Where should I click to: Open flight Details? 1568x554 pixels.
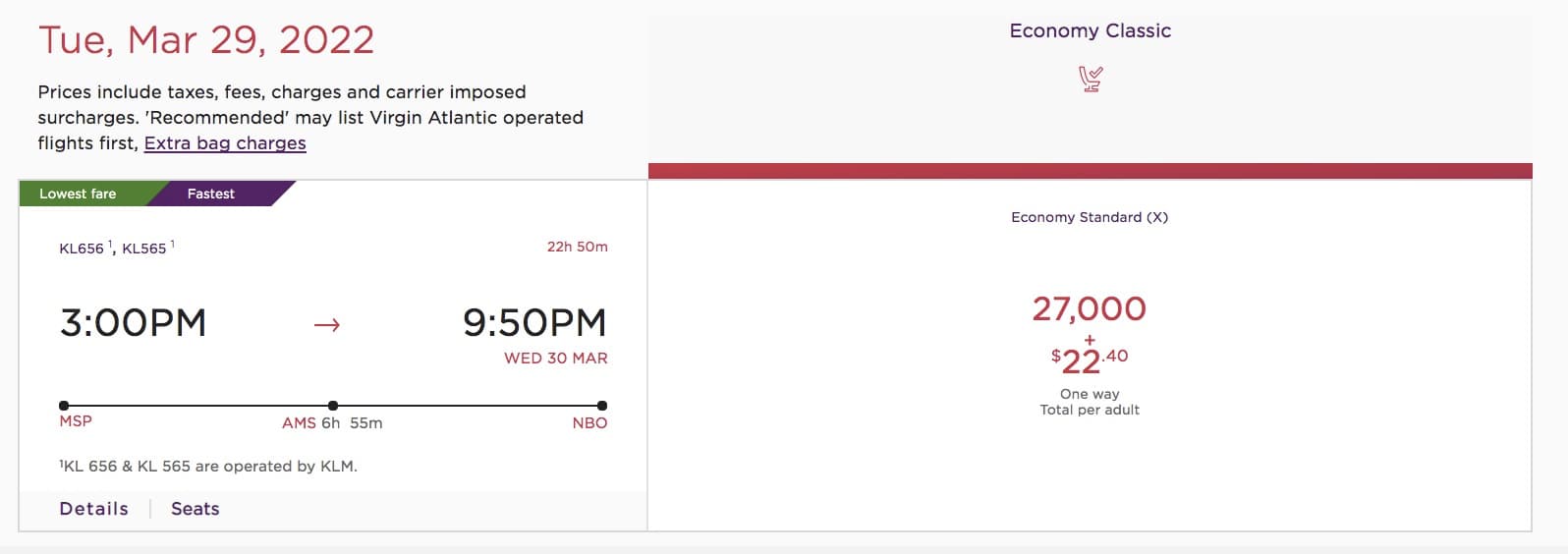click(x=94, y=509)
